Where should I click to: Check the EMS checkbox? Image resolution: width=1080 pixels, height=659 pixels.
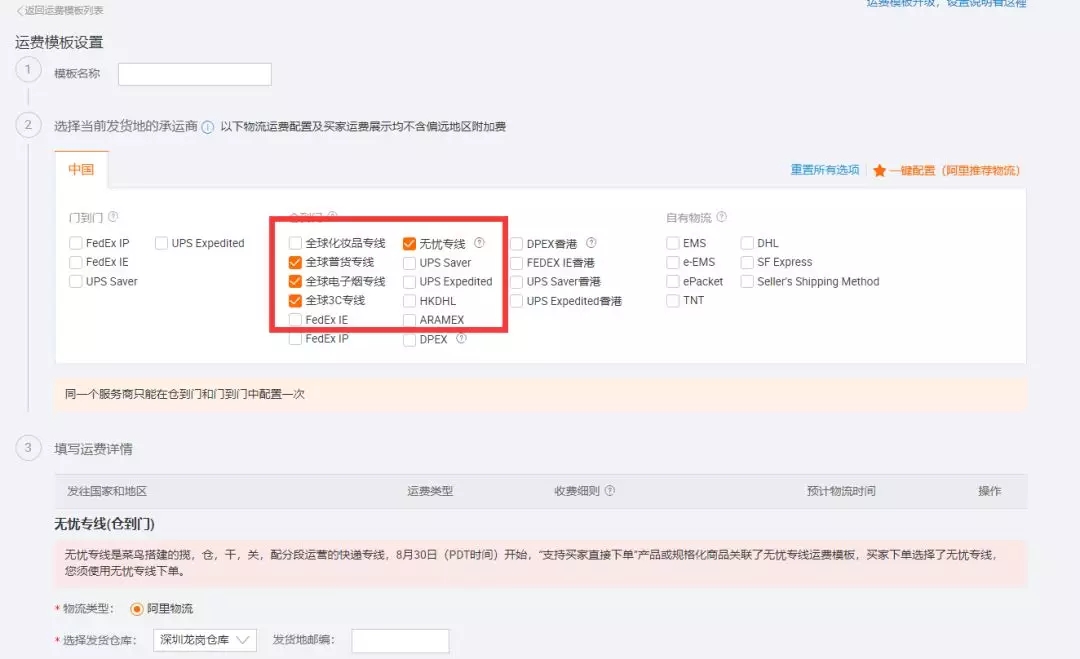point(673,243)
